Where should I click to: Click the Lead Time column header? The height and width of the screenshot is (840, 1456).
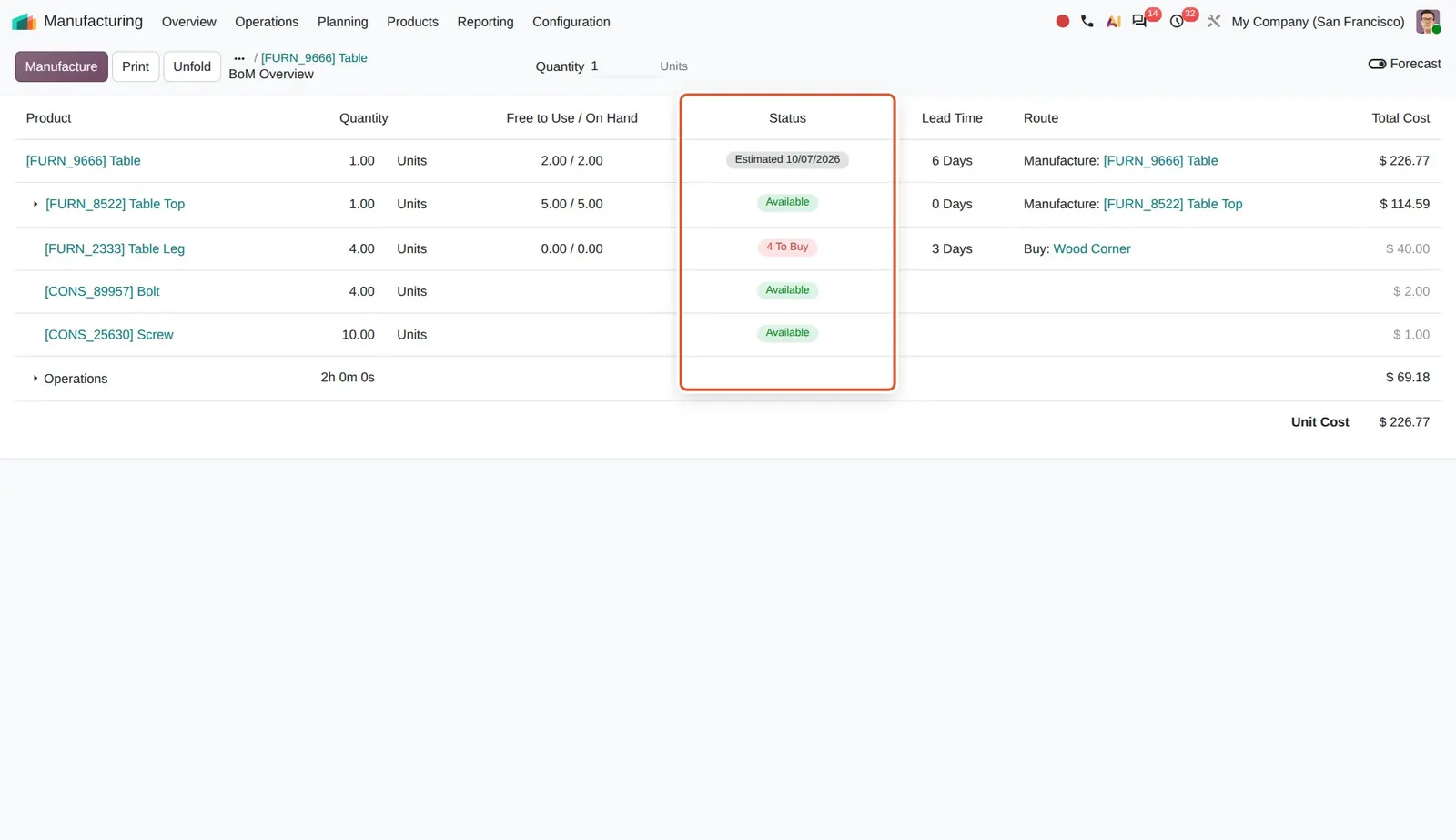click(952, 118)
